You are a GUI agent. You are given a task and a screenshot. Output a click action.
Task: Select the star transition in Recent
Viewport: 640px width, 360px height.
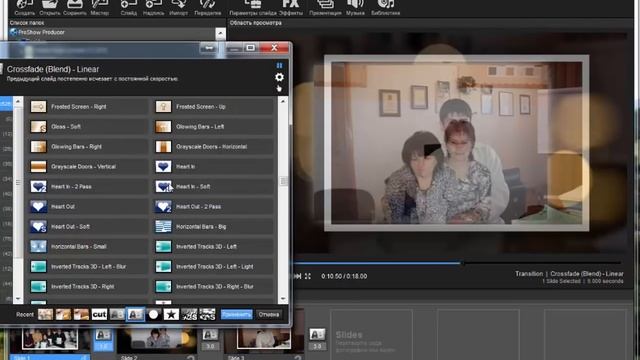(171, 314)
